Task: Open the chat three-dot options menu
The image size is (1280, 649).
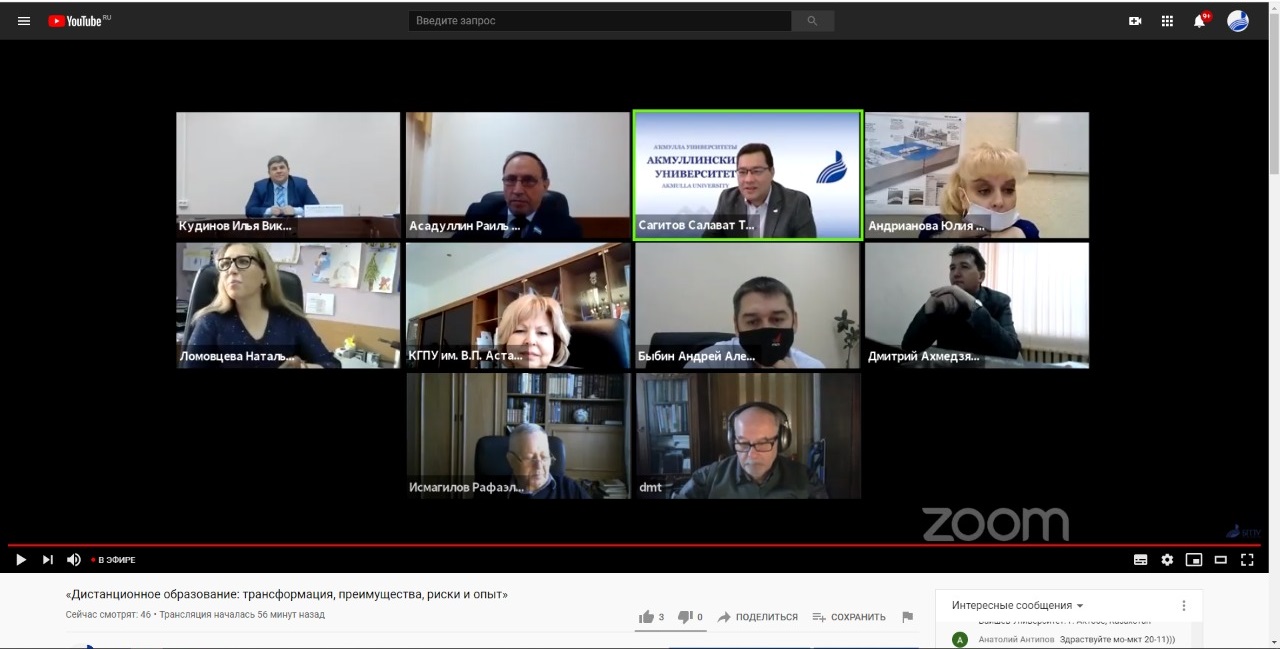Action: pyautogui.click(x=1184, y=606)
